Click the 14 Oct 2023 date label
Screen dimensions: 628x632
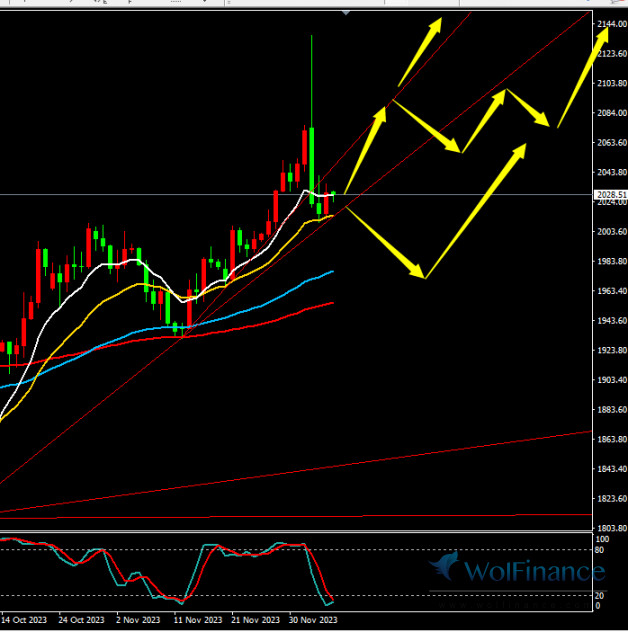(x=22, y=620)
